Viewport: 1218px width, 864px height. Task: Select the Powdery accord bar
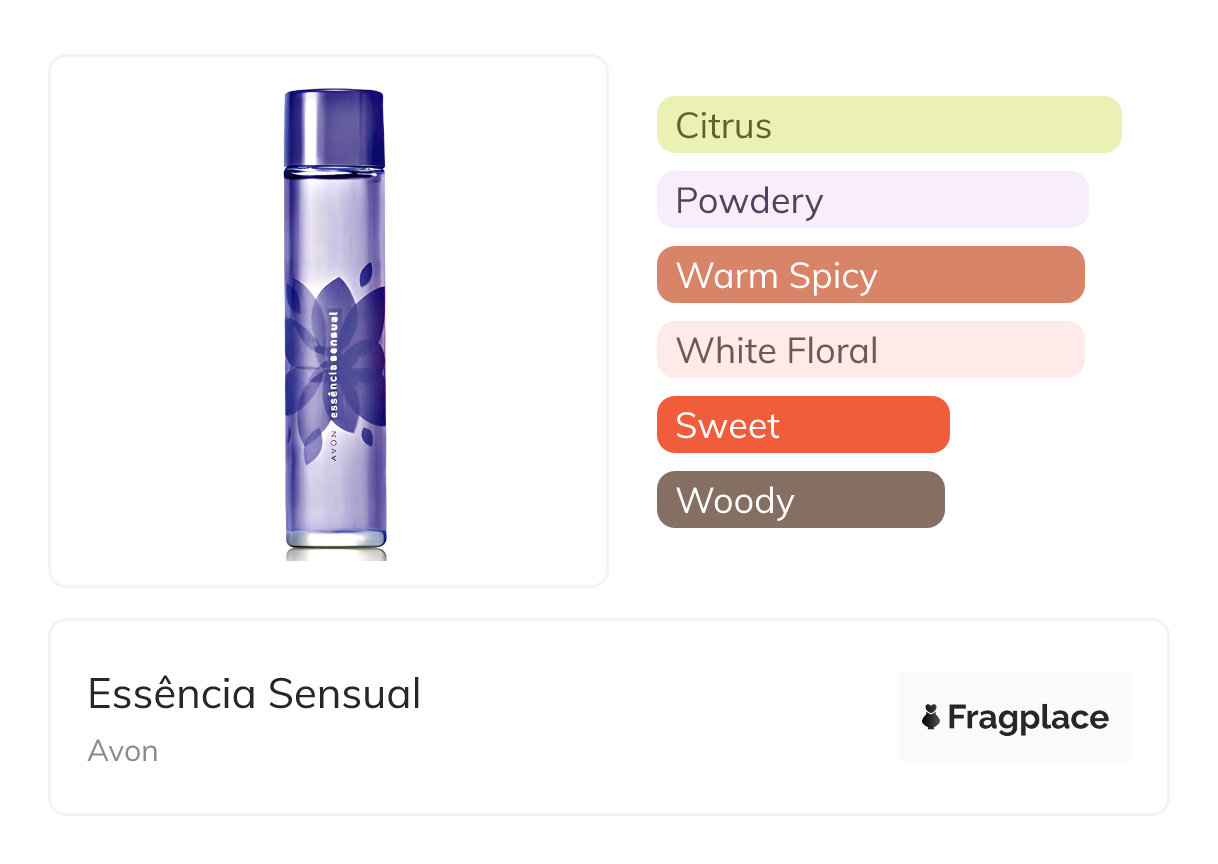[872, 200]
